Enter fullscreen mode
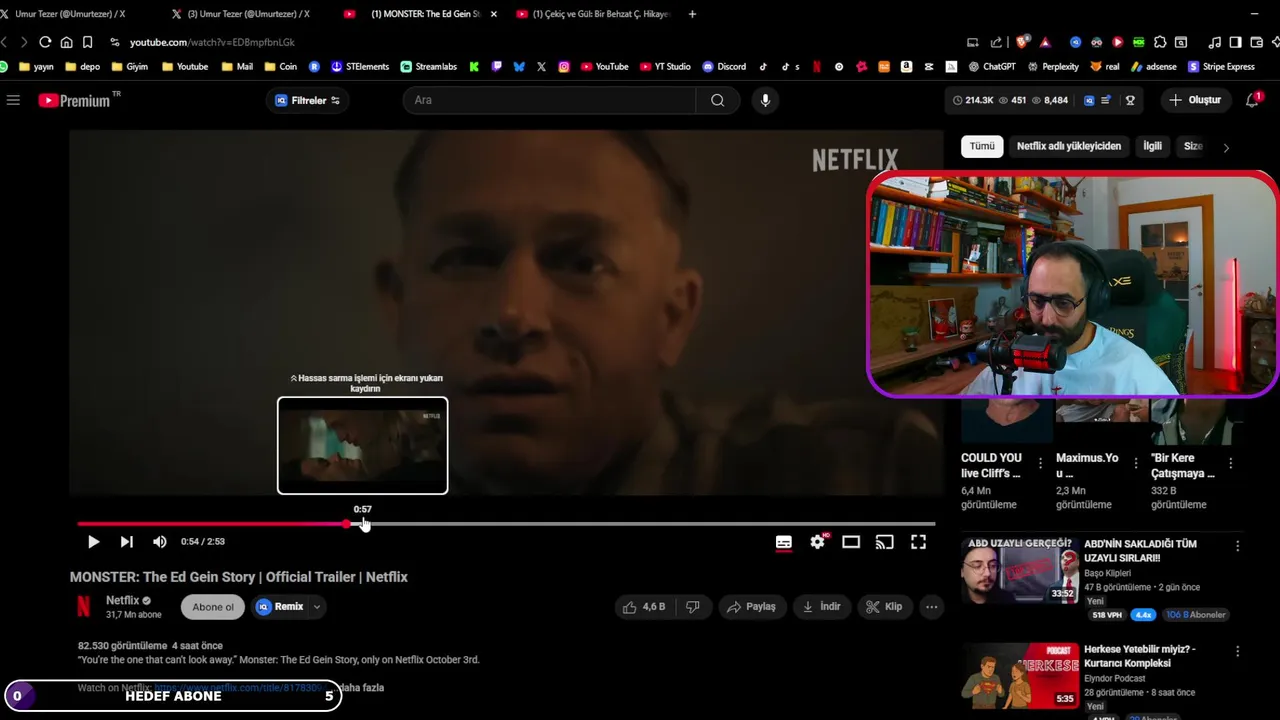 918,542
